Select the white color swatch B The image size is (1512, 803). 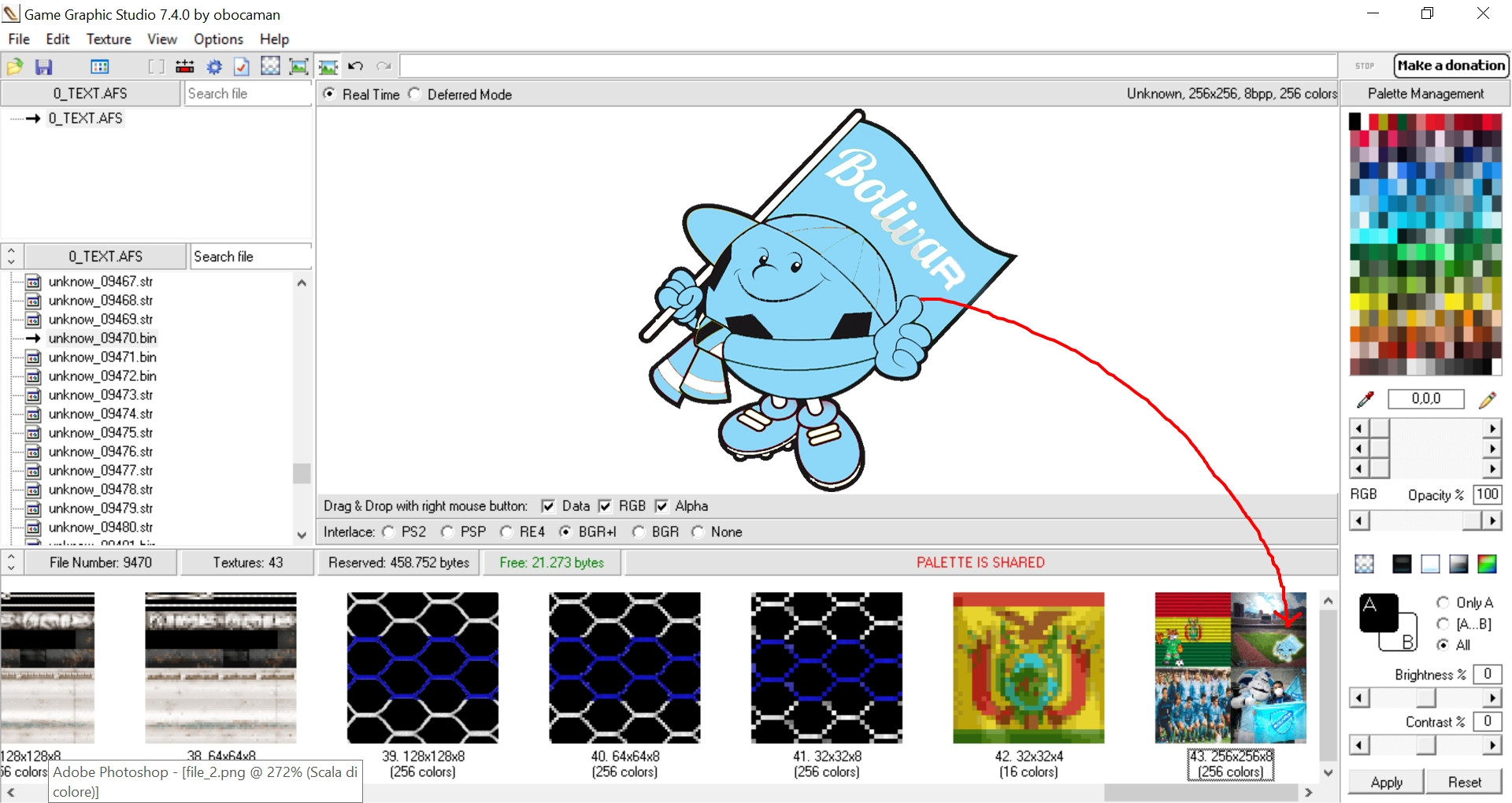1406,642
